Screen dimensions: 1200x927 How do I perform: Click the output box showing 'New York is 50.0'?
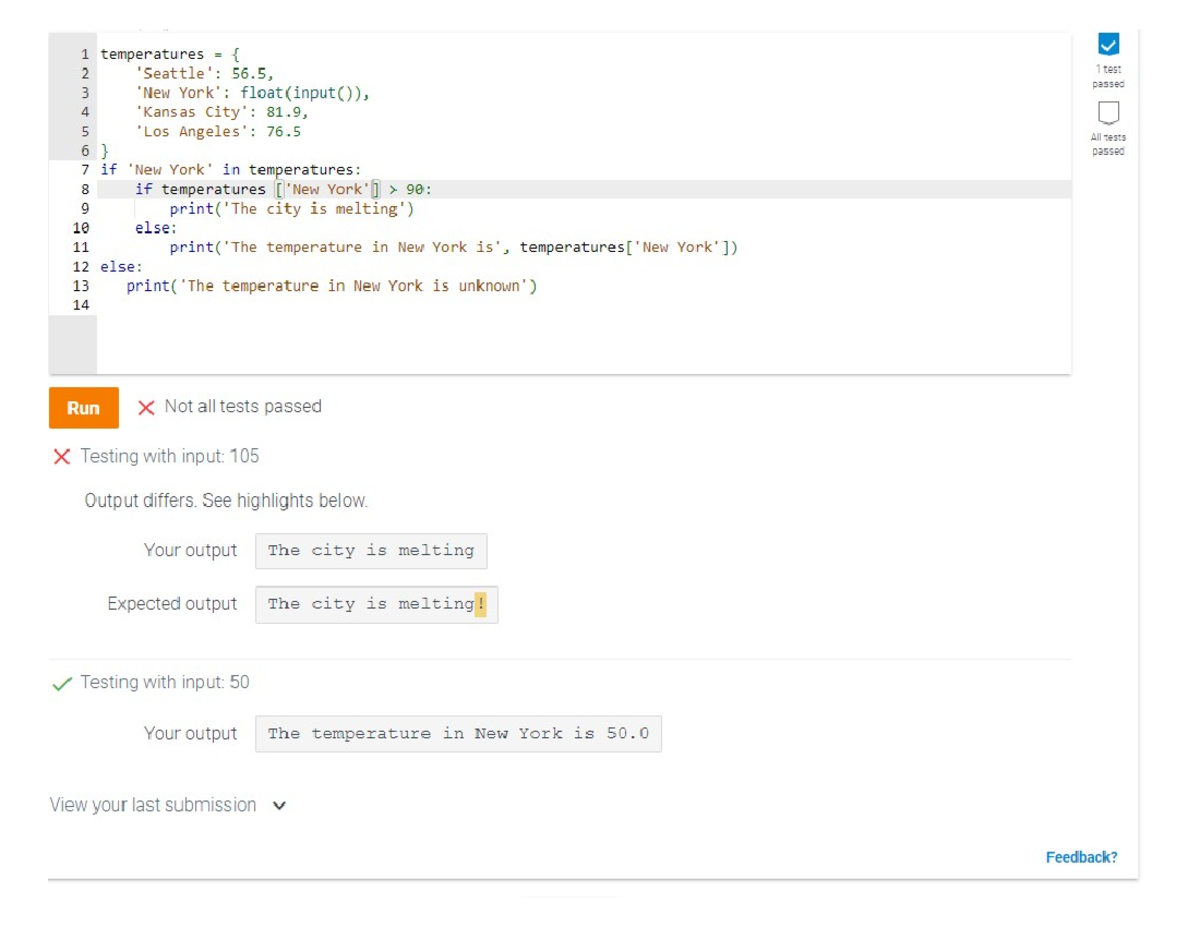click(458, 734)
